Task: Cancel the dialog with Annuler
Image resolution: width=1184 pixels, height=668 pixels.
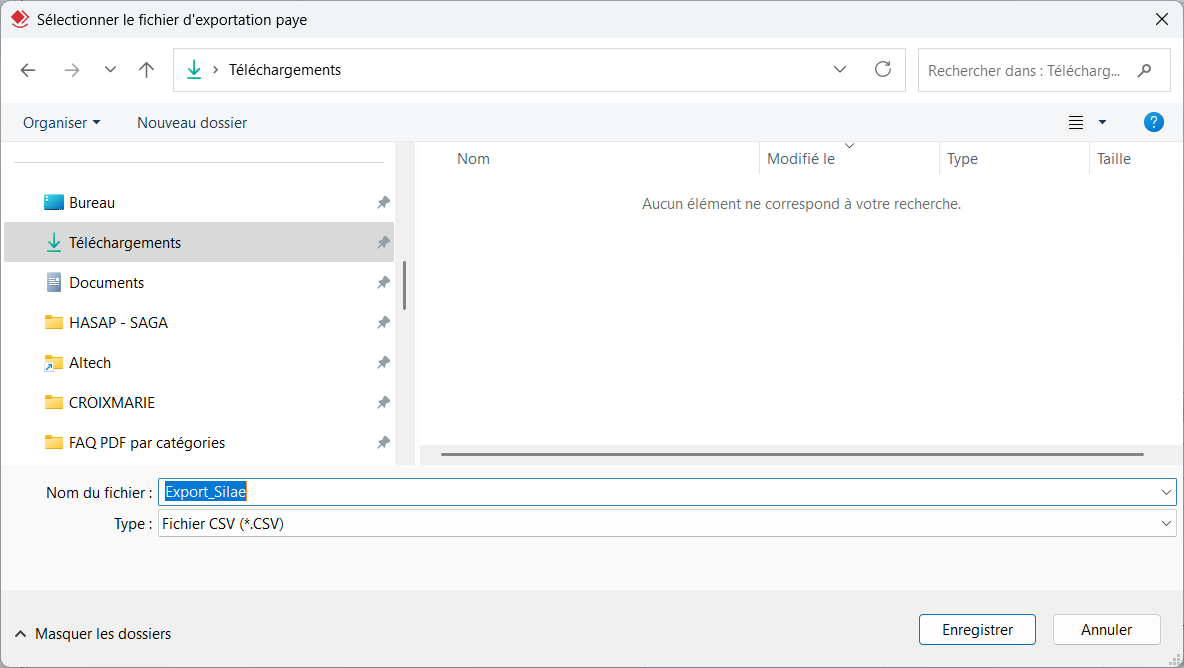Action: (x=1106, y=630)
